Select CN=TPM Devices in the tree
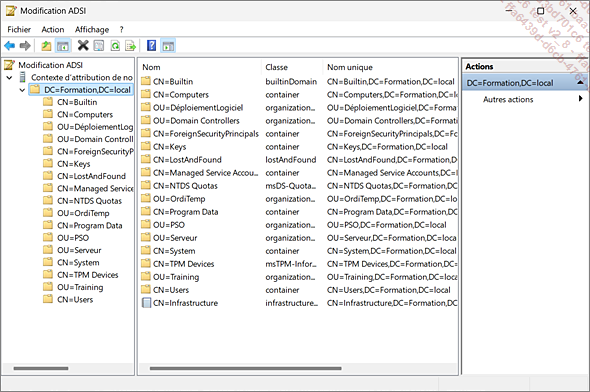This screenshot has height=392, width=590. point(88,275)
